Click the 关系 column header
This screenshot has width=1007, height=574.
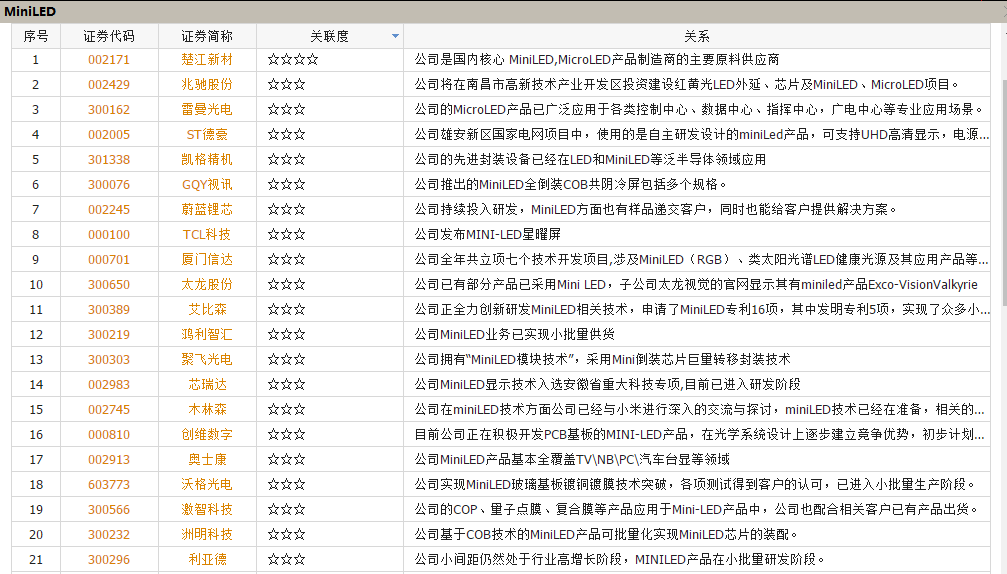tap(697, 37)
